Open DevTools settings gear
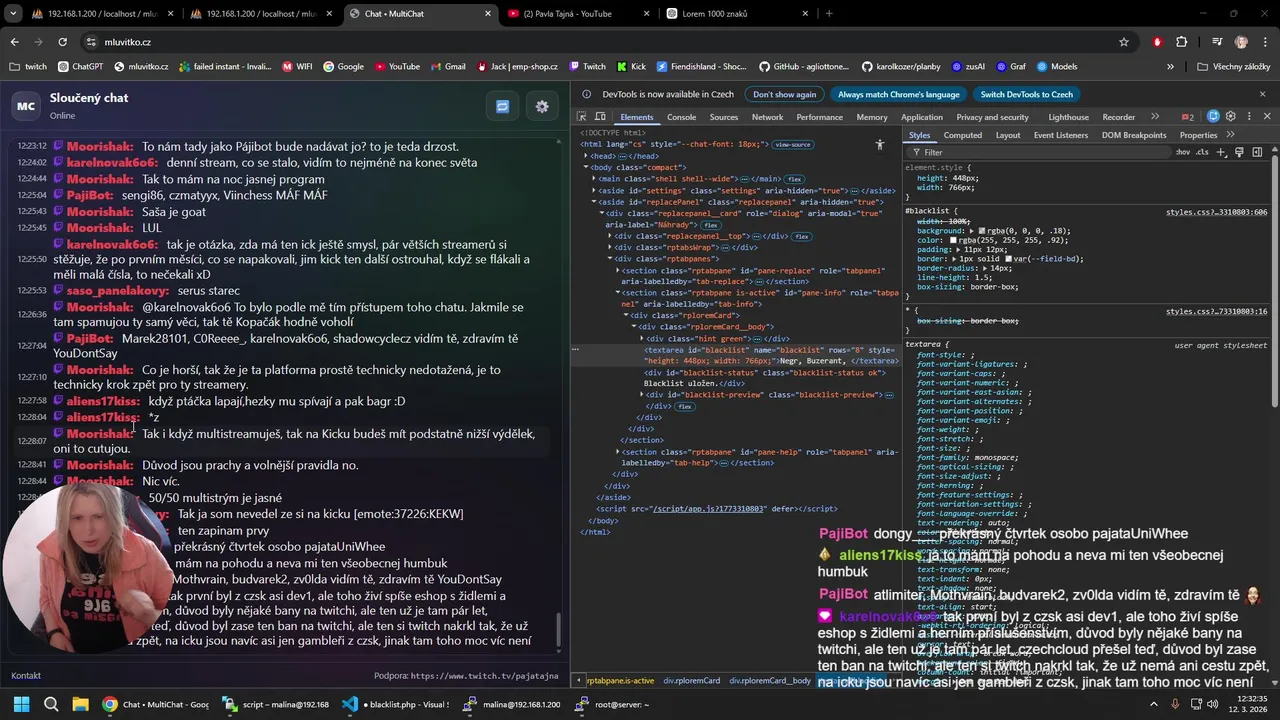Screen dimensions: 1280x720 tap(1231, 116)
